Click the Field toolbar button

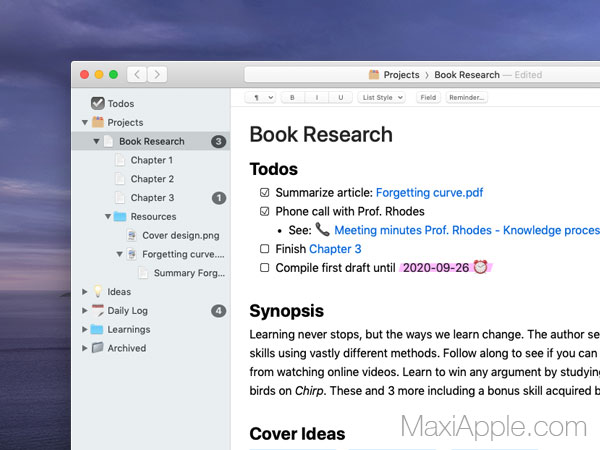[x=428, y=98]
